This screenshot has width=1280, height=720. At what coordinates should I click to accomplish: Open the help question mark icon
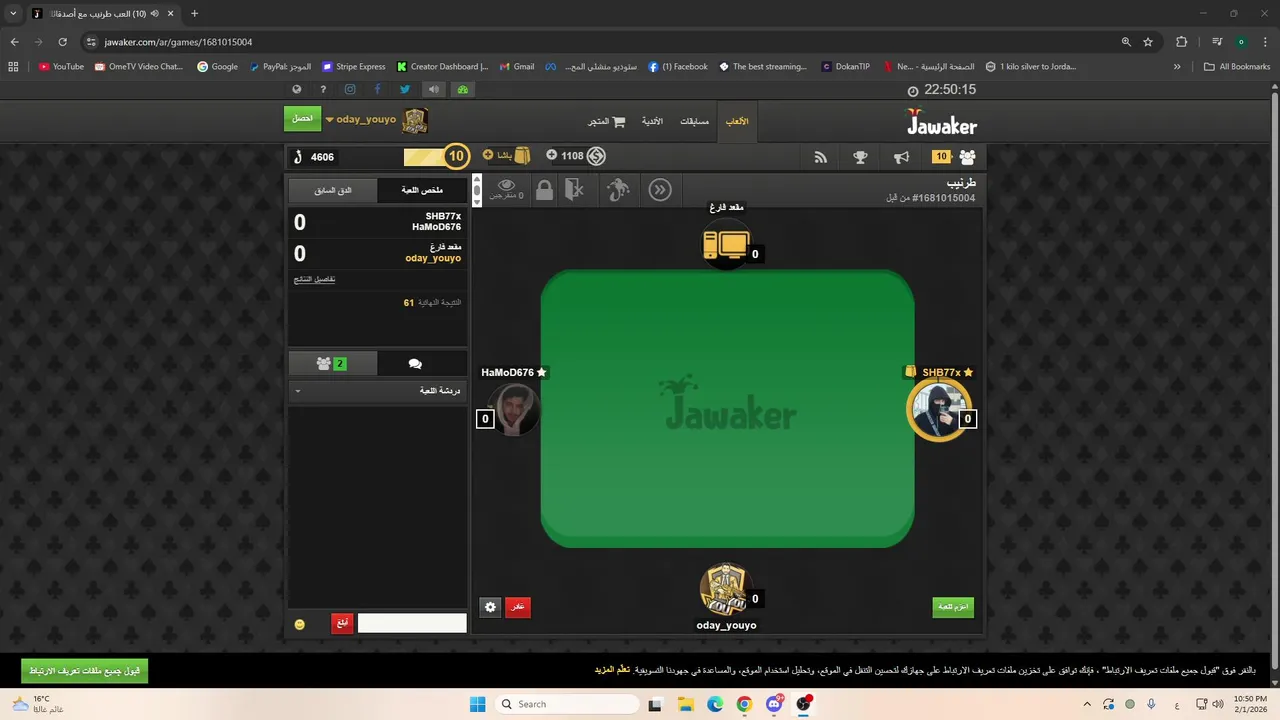(x=323, y=89)
